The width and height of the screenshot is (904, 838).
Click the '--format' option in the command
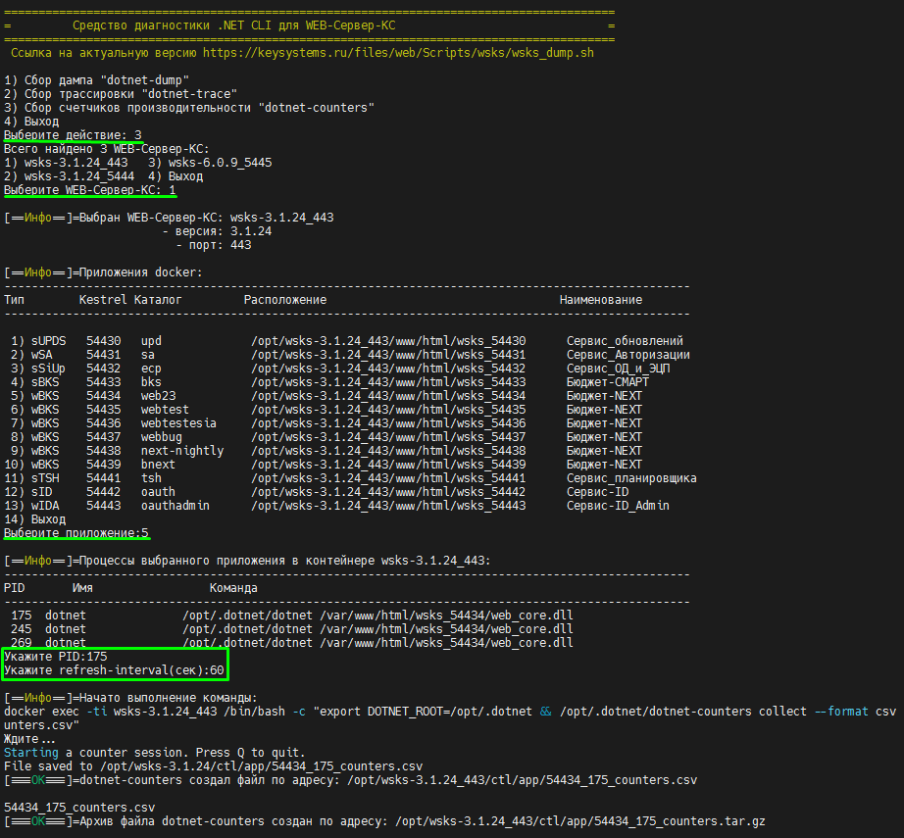(842, 712)
